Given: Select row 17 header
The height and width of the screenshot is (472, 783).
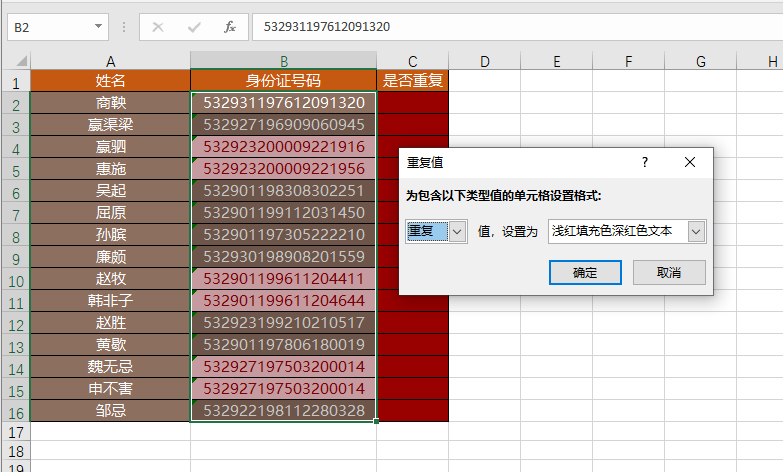Looking at the screenshot, I should [x=16, y=432].
